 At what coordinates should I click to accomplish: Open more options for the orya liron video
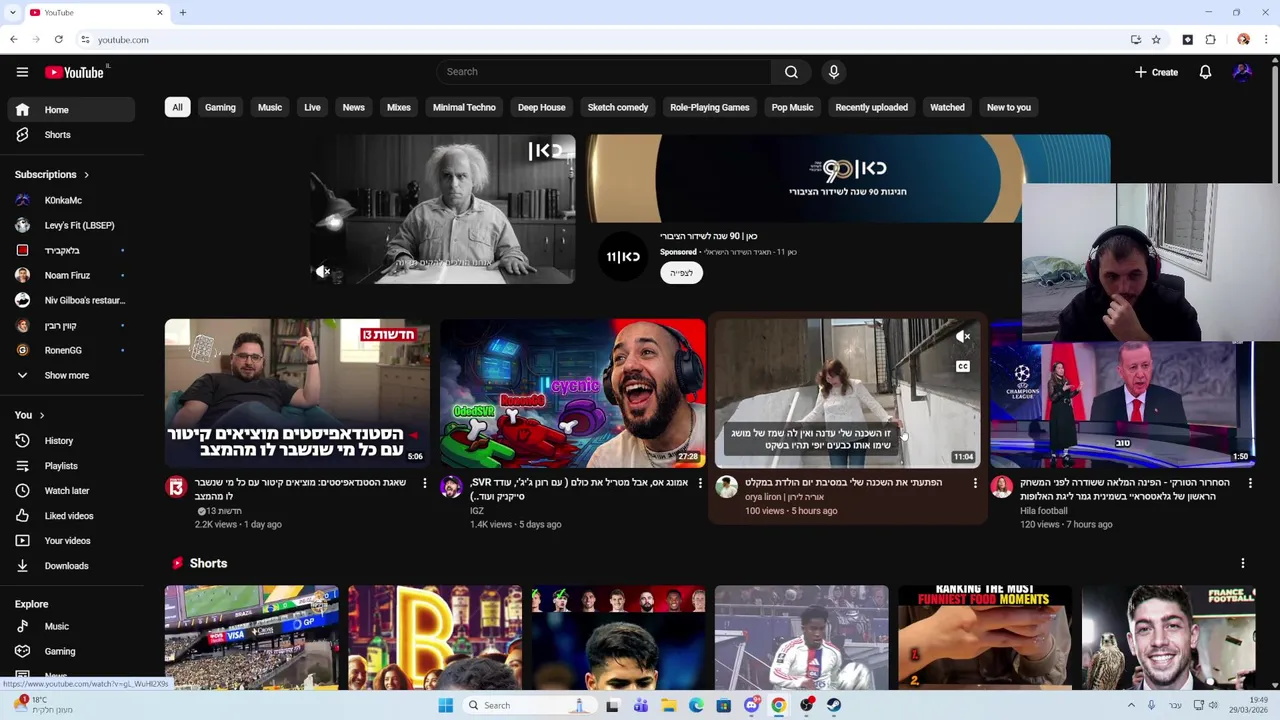(975, 484)
